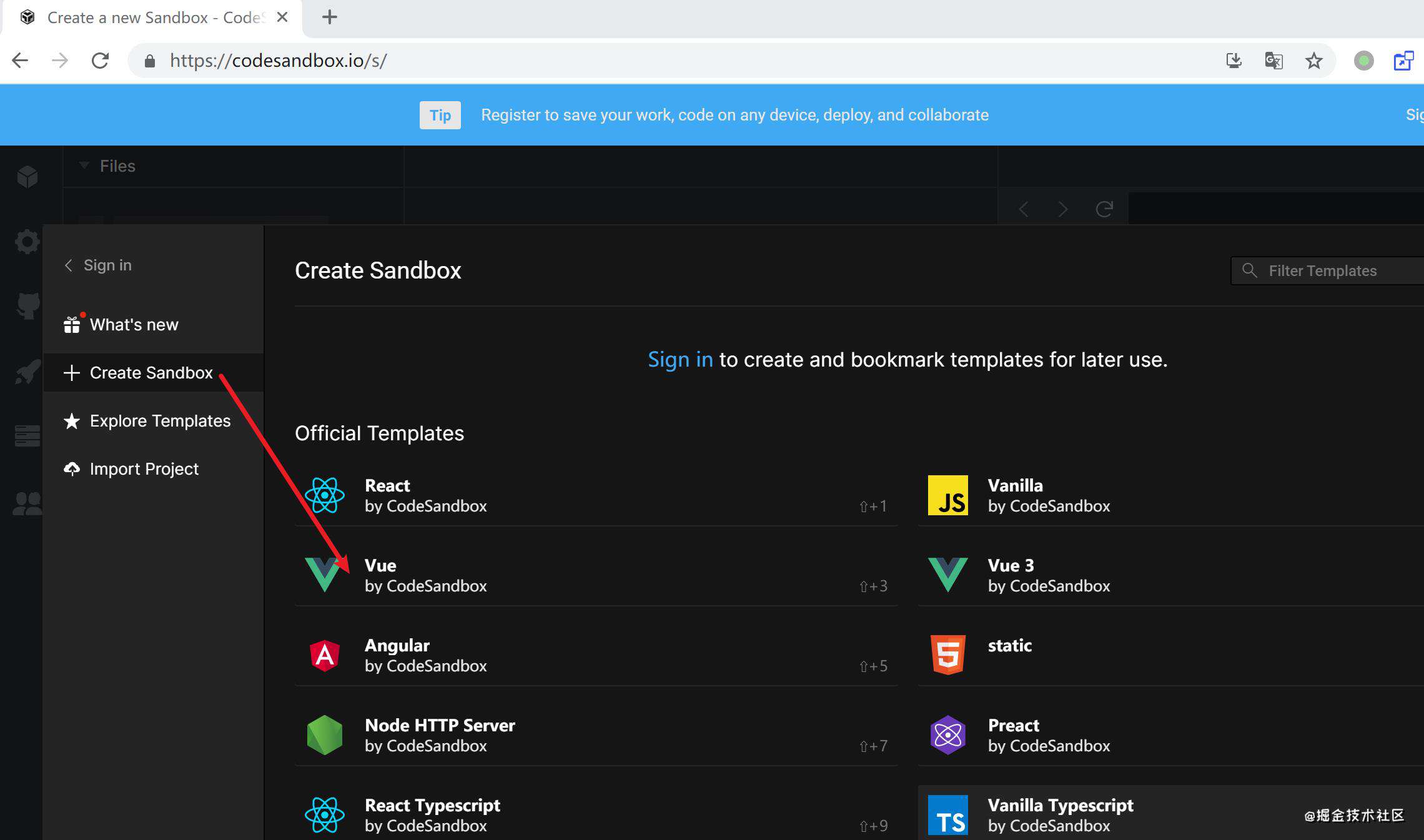The image size is (1424, 840).
Task: Click the blue extension icon in browser toolbar
Action: coord(1404,61)
